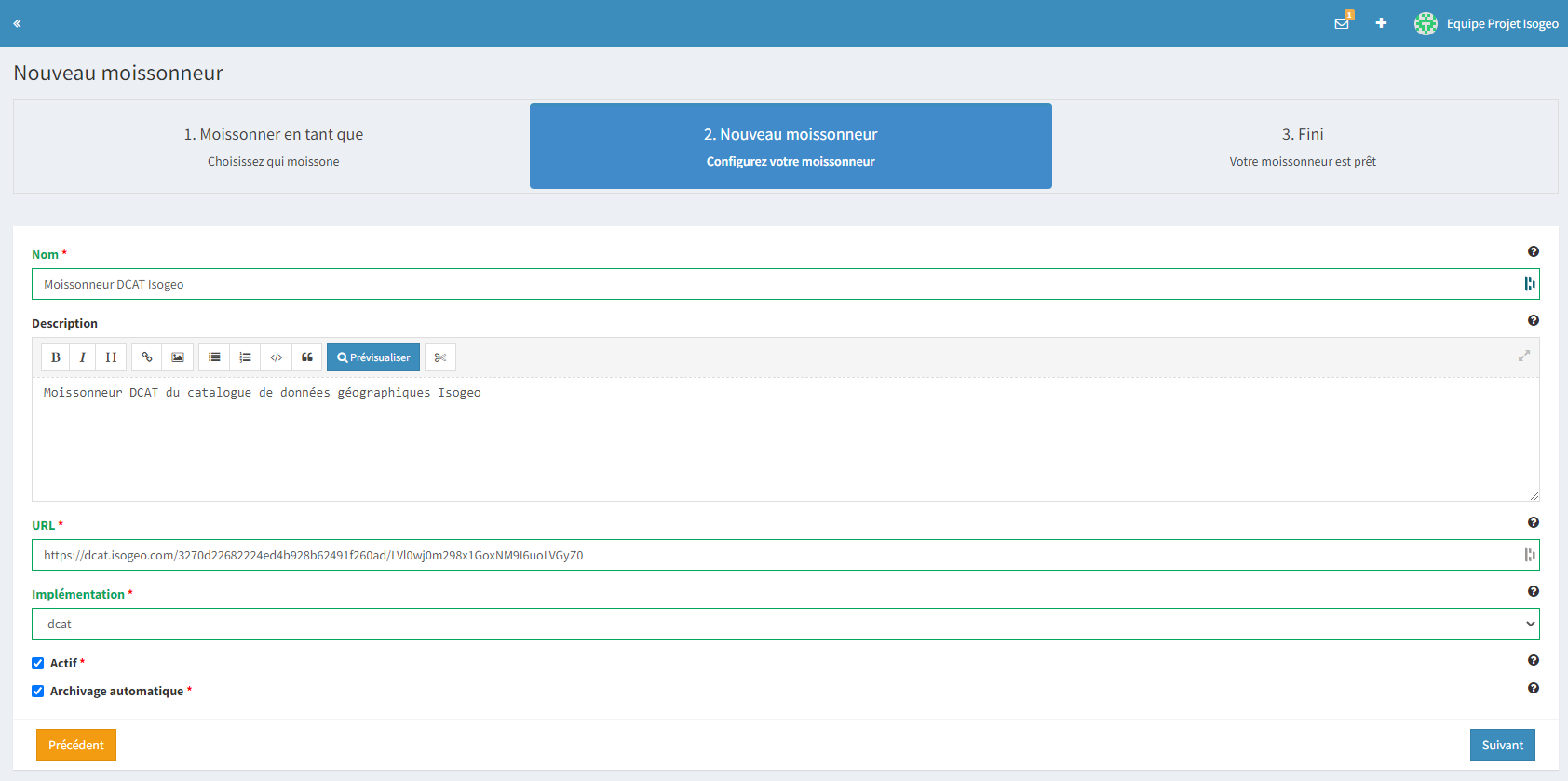The height and width of the screenshot is (781, 1568).
Task: Uncheck Archivage automatique checkbox
Action: [38, 692]
